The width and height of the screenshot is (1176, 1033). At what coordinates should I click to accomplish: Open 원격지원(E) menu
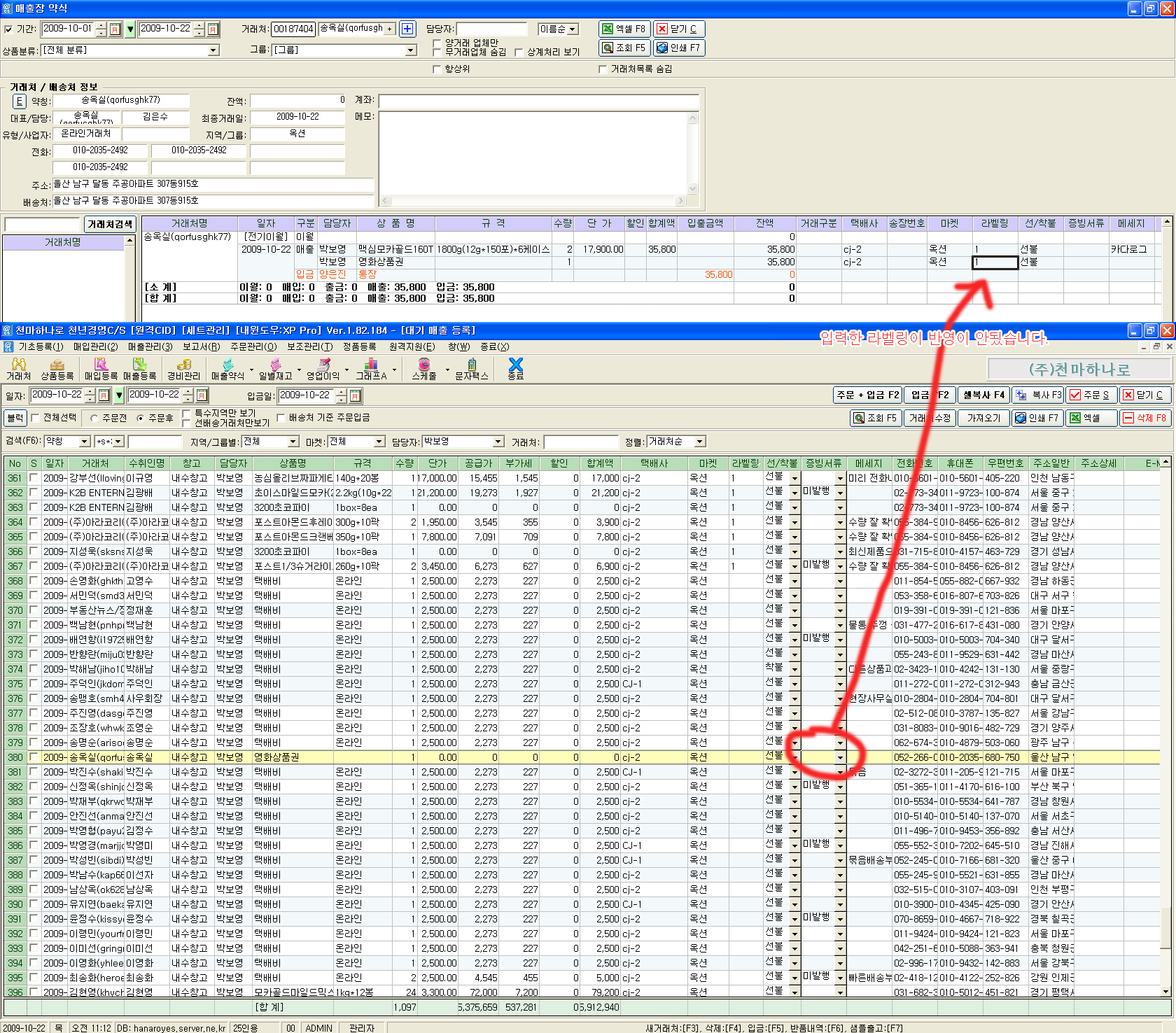click(x=412, y=346)
